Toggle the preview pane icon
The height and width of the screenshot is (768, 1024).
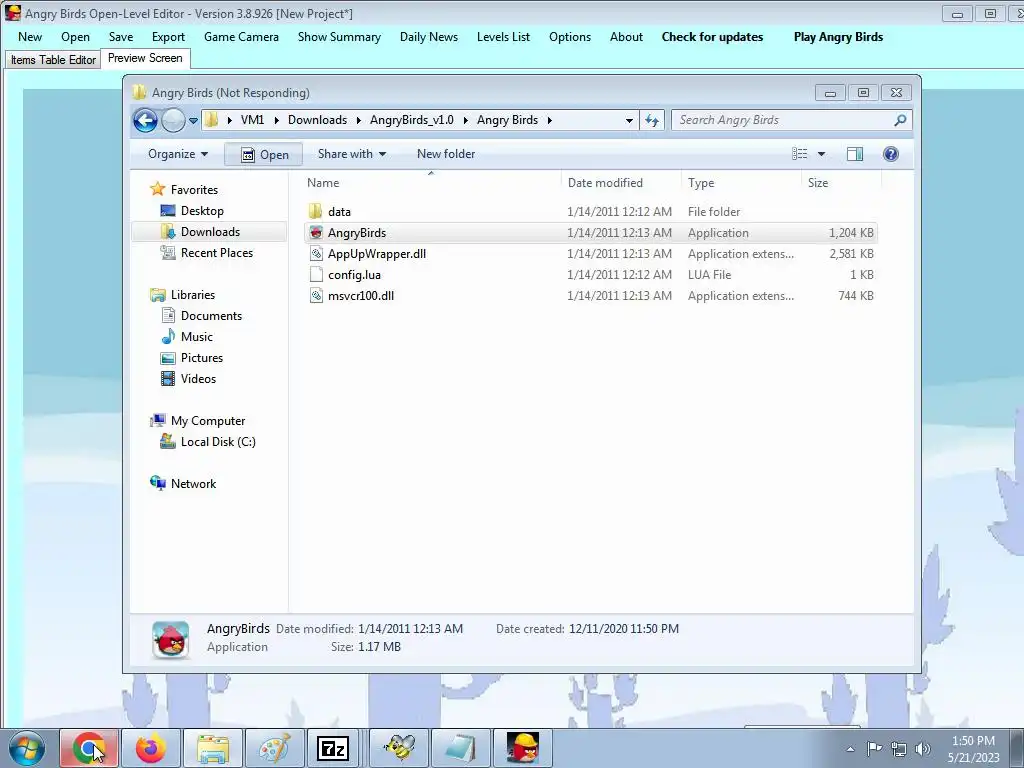(x=855, y=154)
